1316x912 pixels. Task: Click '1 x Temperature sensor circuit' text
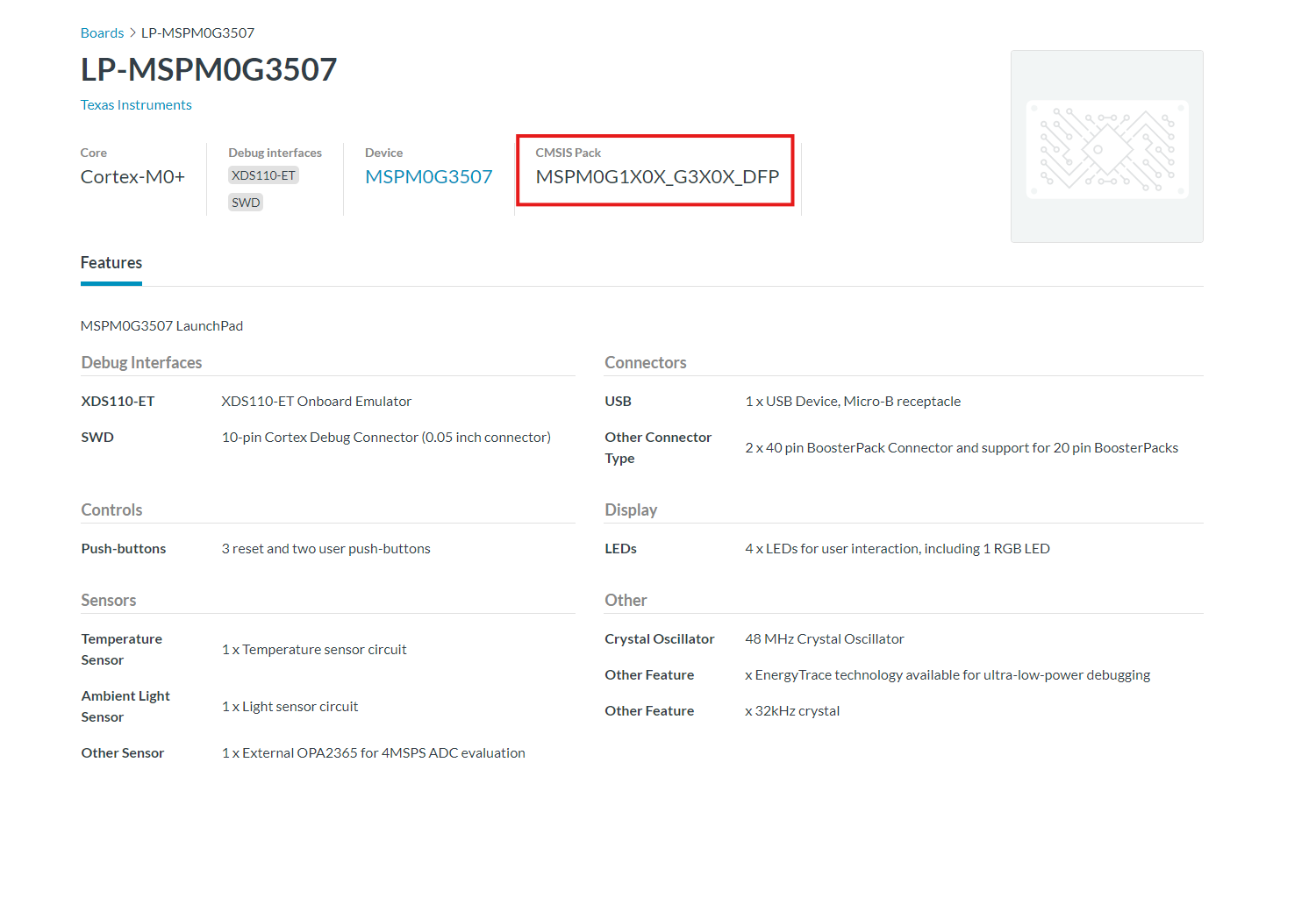pos(314,650)
